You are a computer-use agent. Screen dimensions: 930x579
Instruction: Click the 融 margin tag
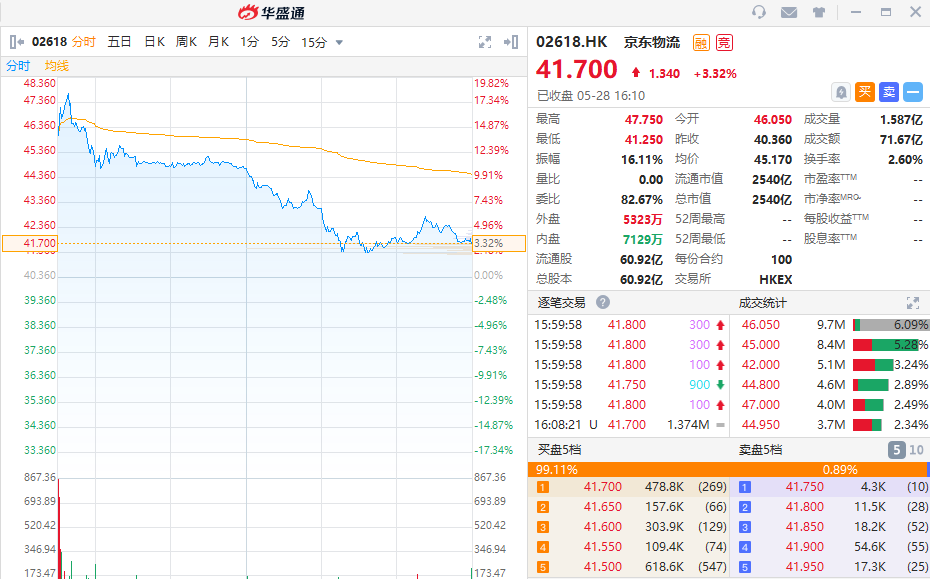click(701, 42)
